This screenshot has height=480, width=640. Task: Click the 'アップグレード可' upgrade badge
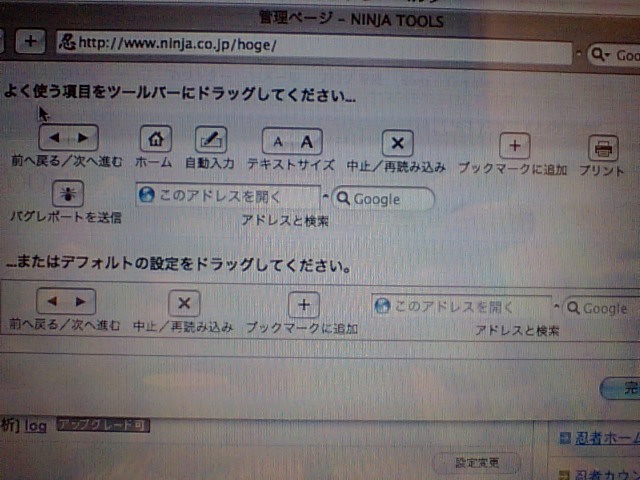pyautogui.click(x=103, y=425)
